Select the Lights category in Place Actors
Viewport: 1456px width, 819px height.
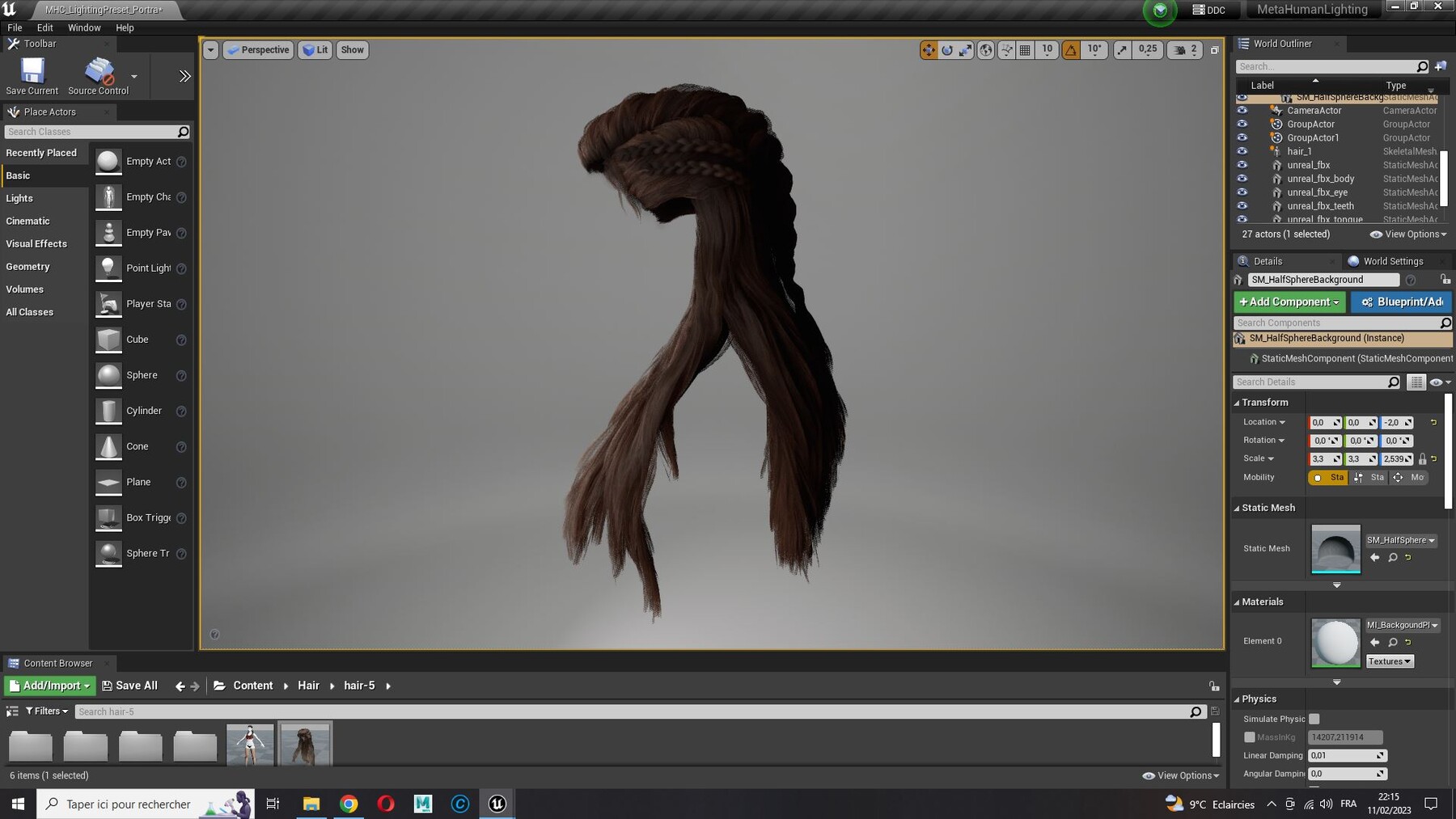click(x=19, y=198)
